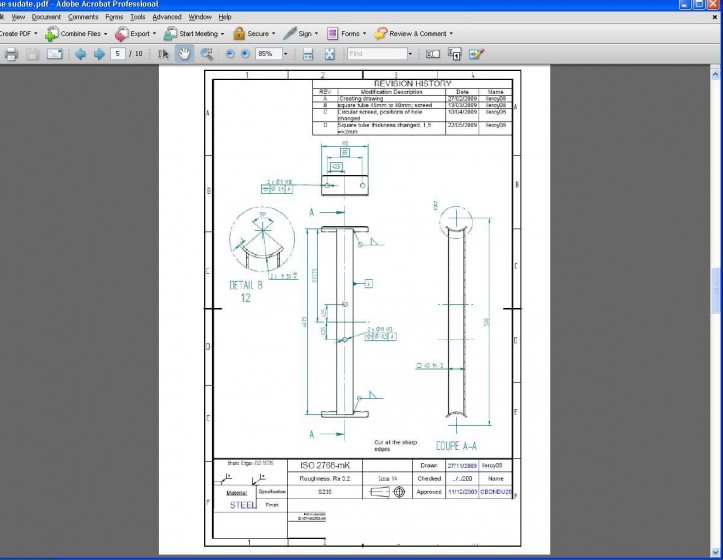
Task: Pick the Marquee Zoom tool
Action: (x=206, y=54)
